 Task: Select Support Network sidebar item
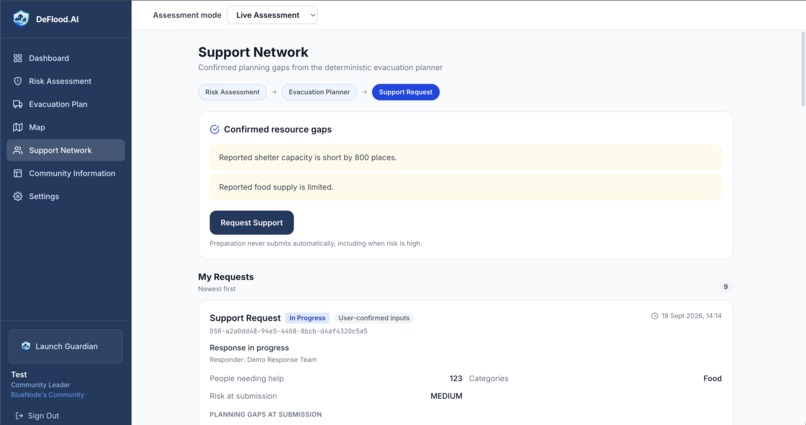[x=66, y=150]
